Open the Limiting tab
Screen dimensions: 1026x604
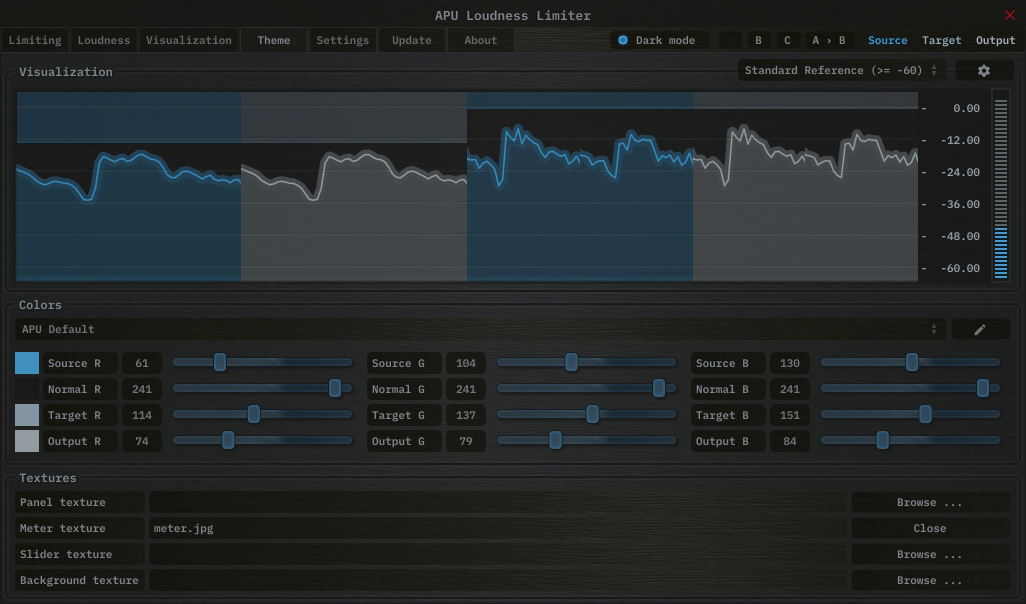35,41
